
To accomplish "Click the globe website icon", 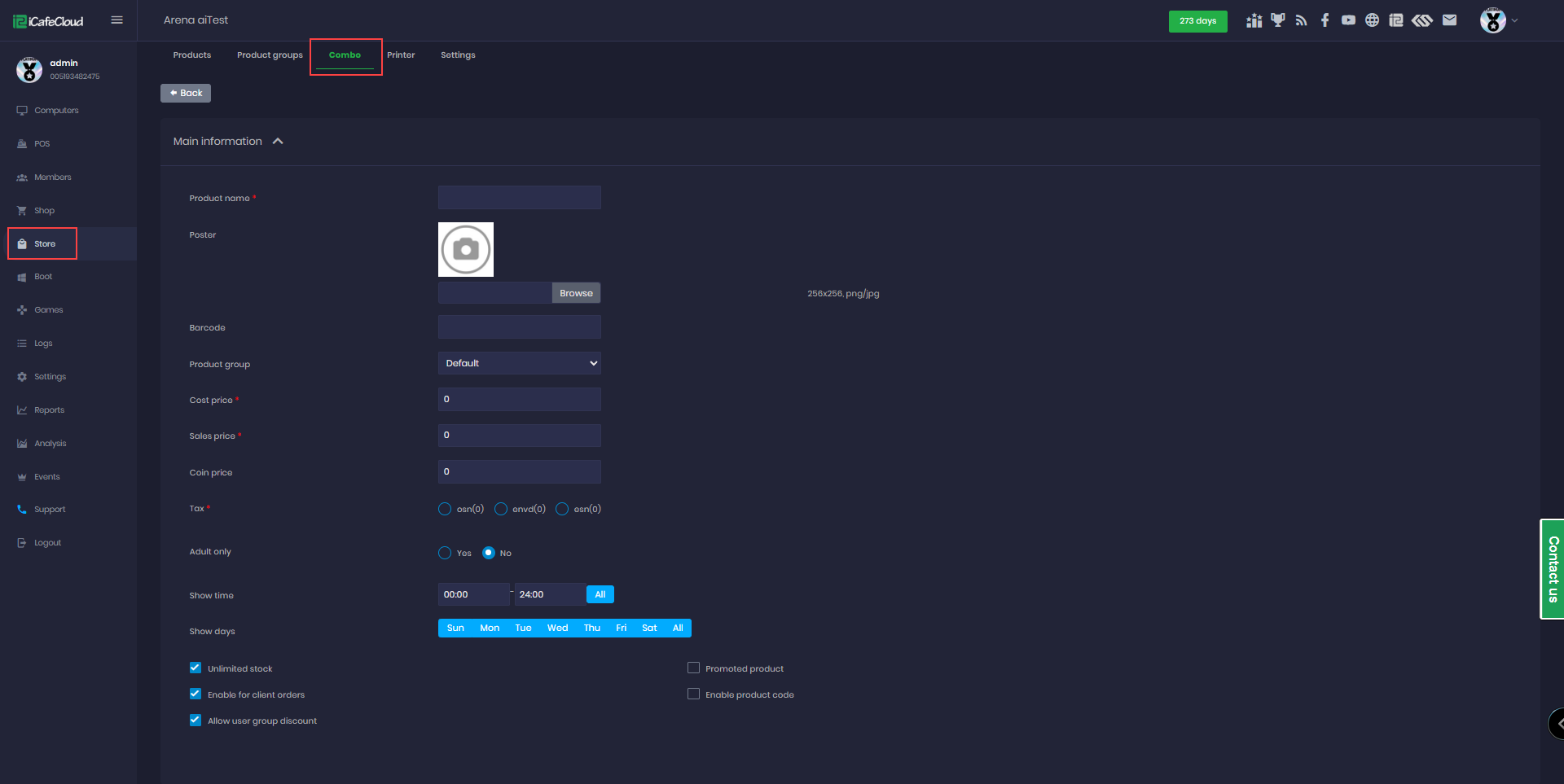I will pyautogui.click(x=1372, y=20).
